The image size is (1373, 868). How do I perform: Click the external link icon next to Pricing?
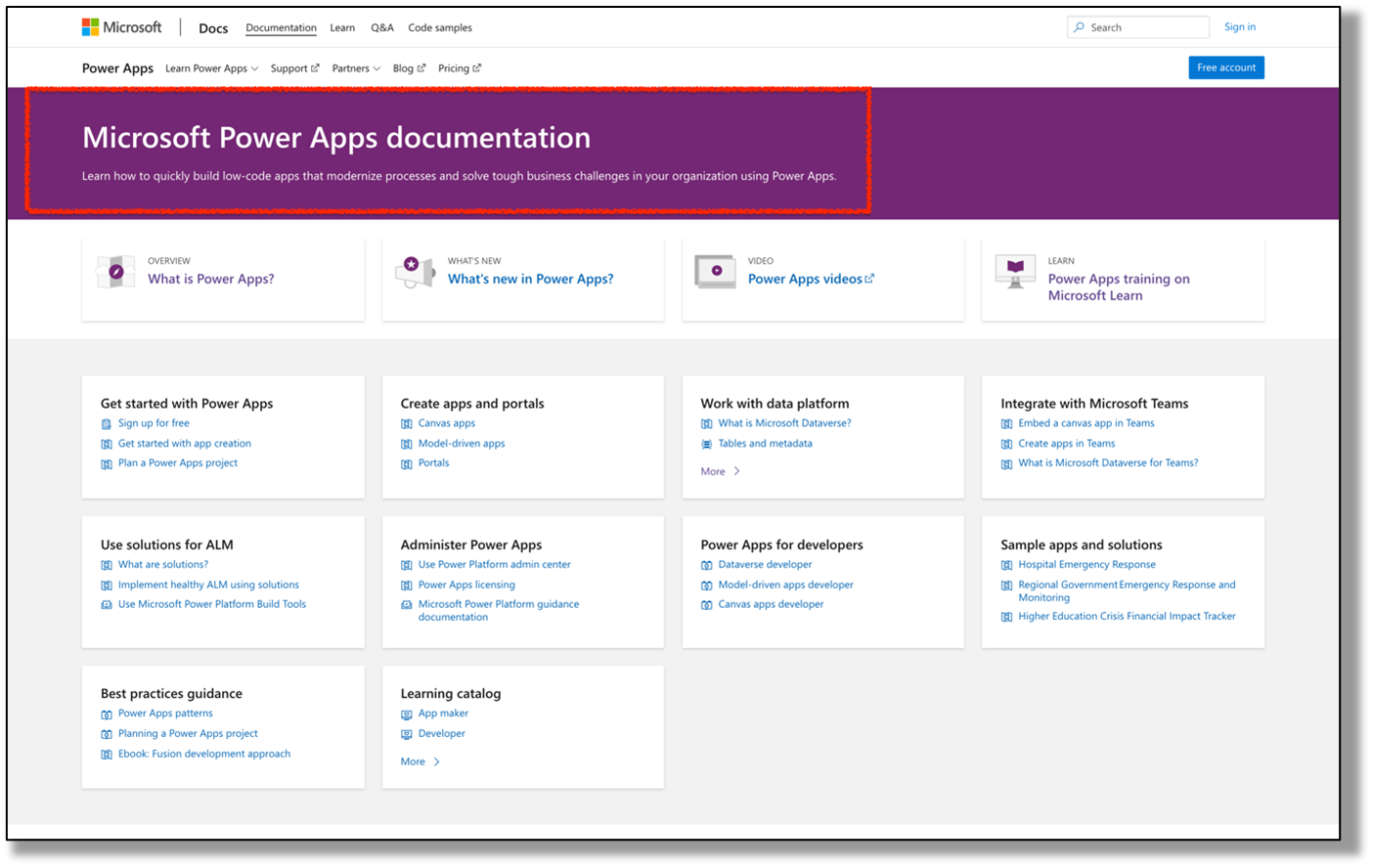[477, 68]
